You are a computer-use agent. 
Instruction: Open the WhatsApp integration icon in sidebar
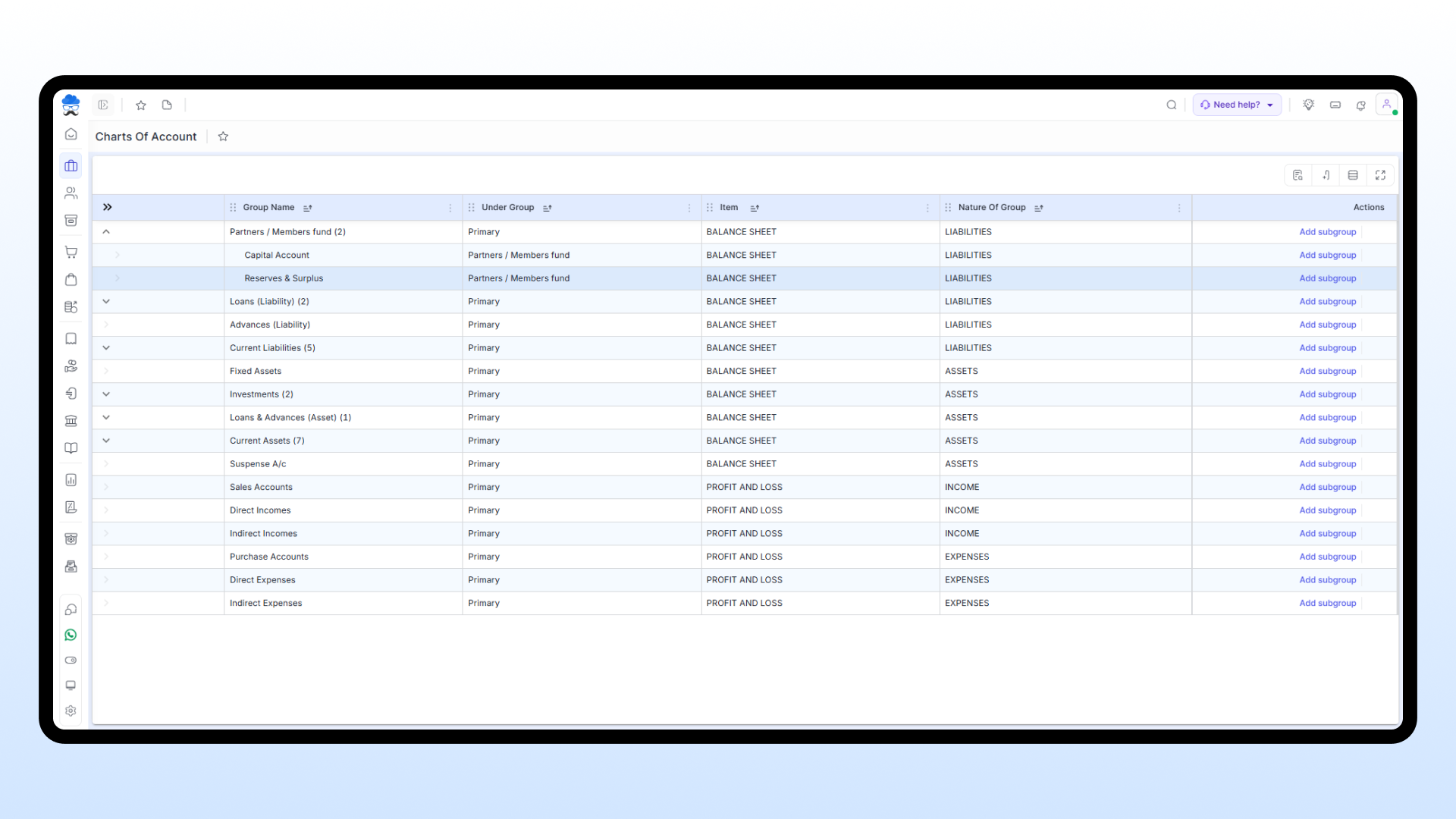71,635
